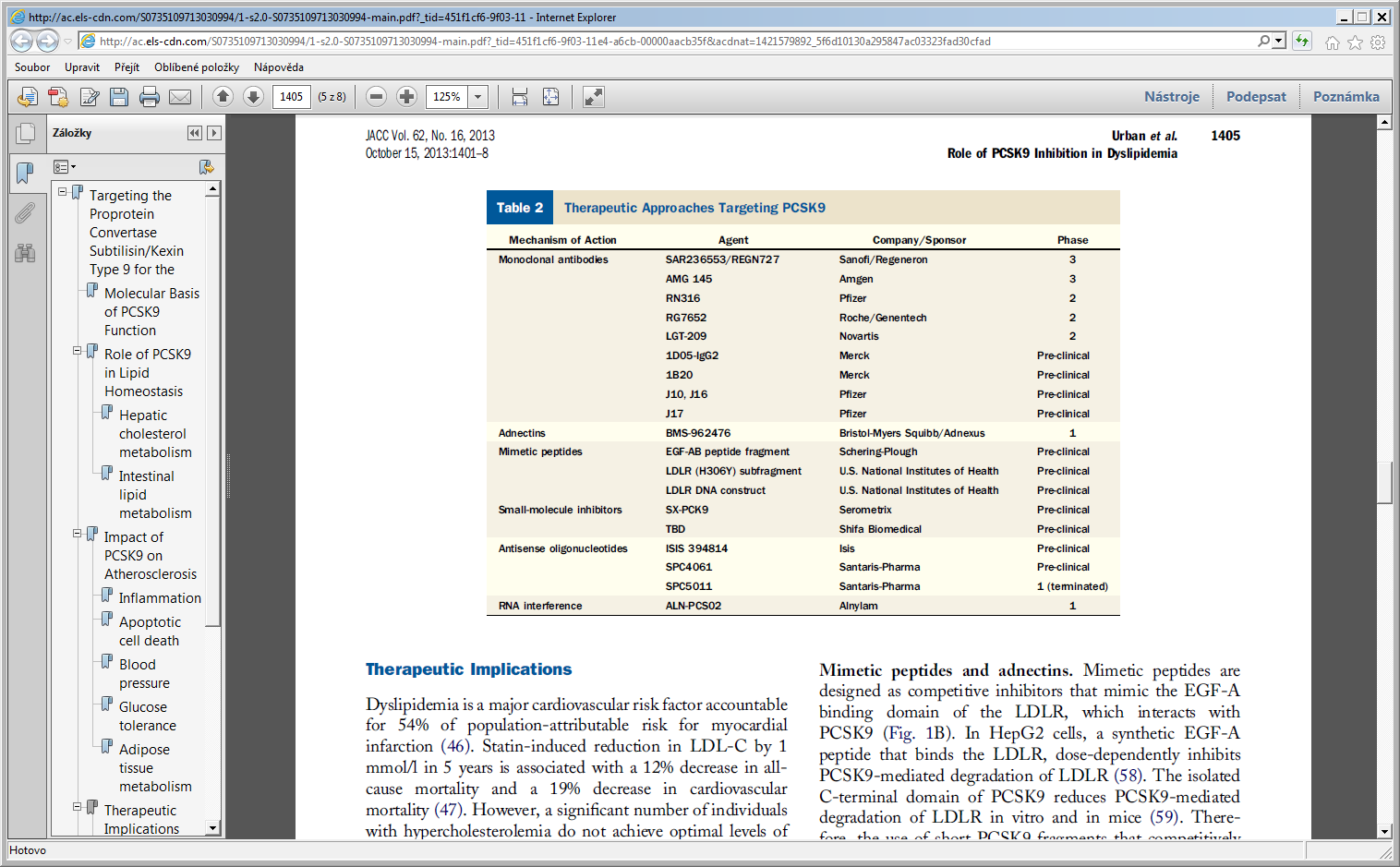Screen dimensions: 1400x867
Task: Open the Poznámka pane
Action: click(x=1346, y=96)
